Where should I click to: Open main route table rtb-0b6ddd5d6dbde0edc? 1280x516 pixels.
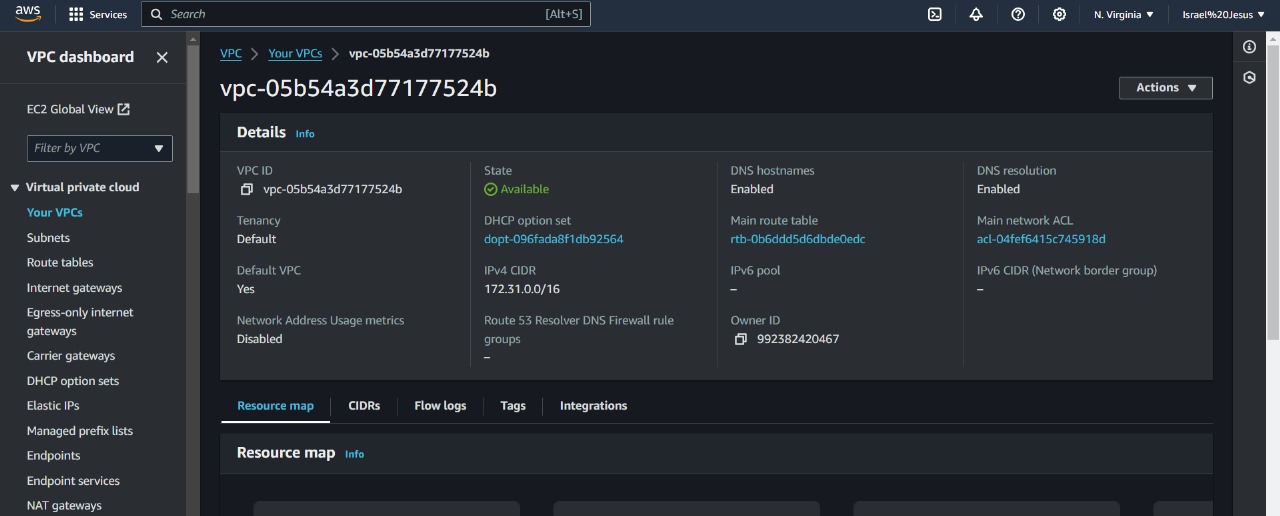point(798,239)
